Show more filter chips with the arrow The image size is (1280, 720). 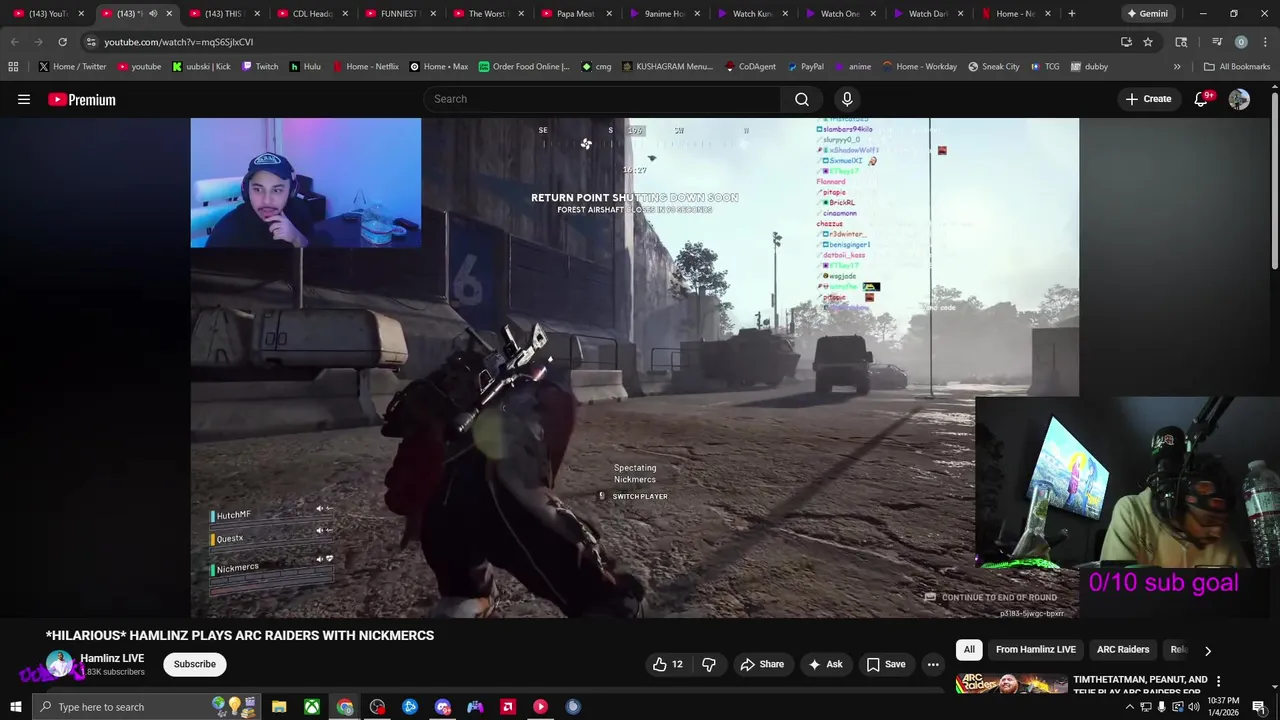coord(1208,650)
